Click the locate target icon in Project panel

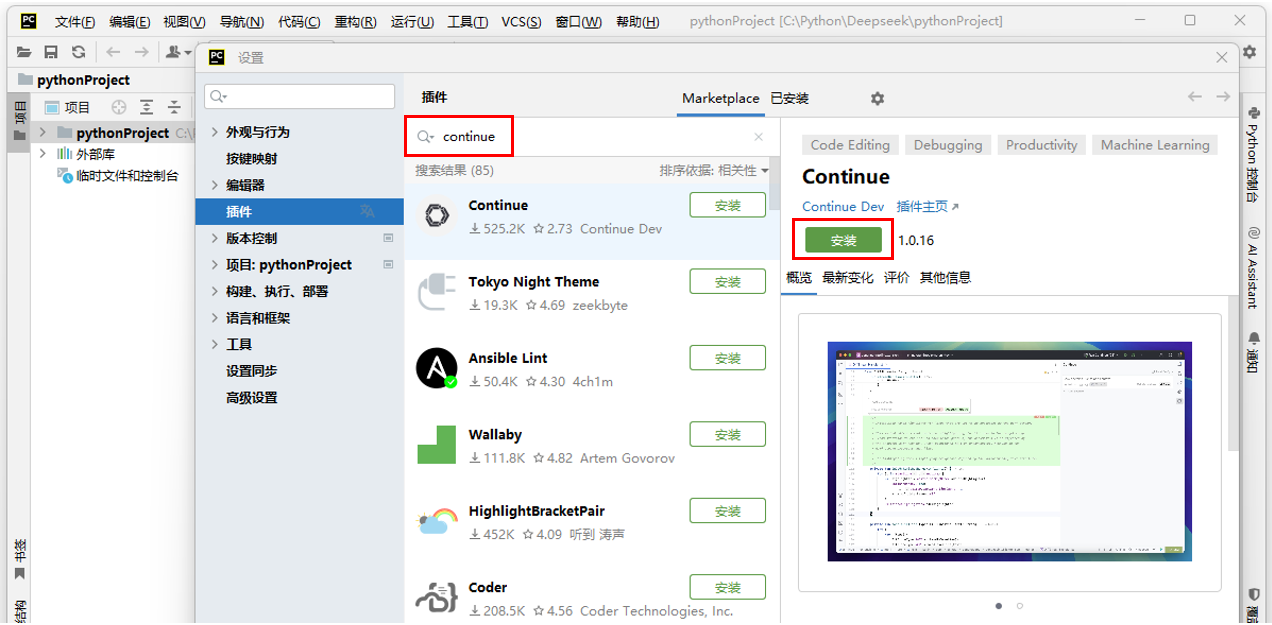(x=119, y=107)
